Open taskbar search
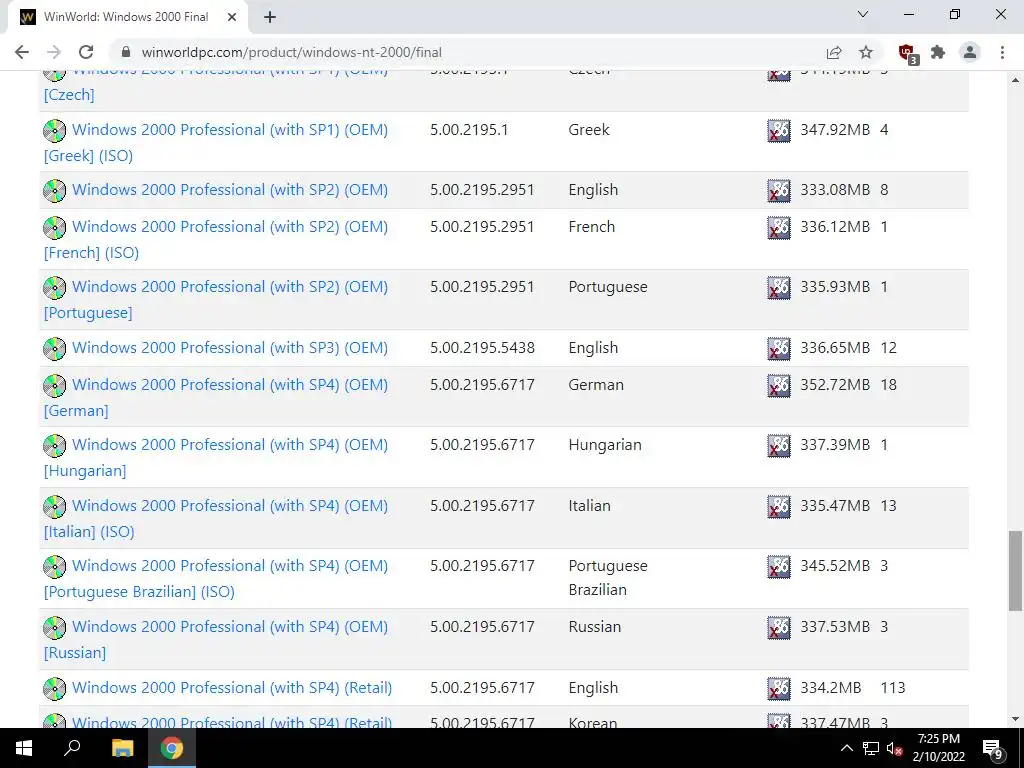The image size is (1024, 768). click(72, 748)
